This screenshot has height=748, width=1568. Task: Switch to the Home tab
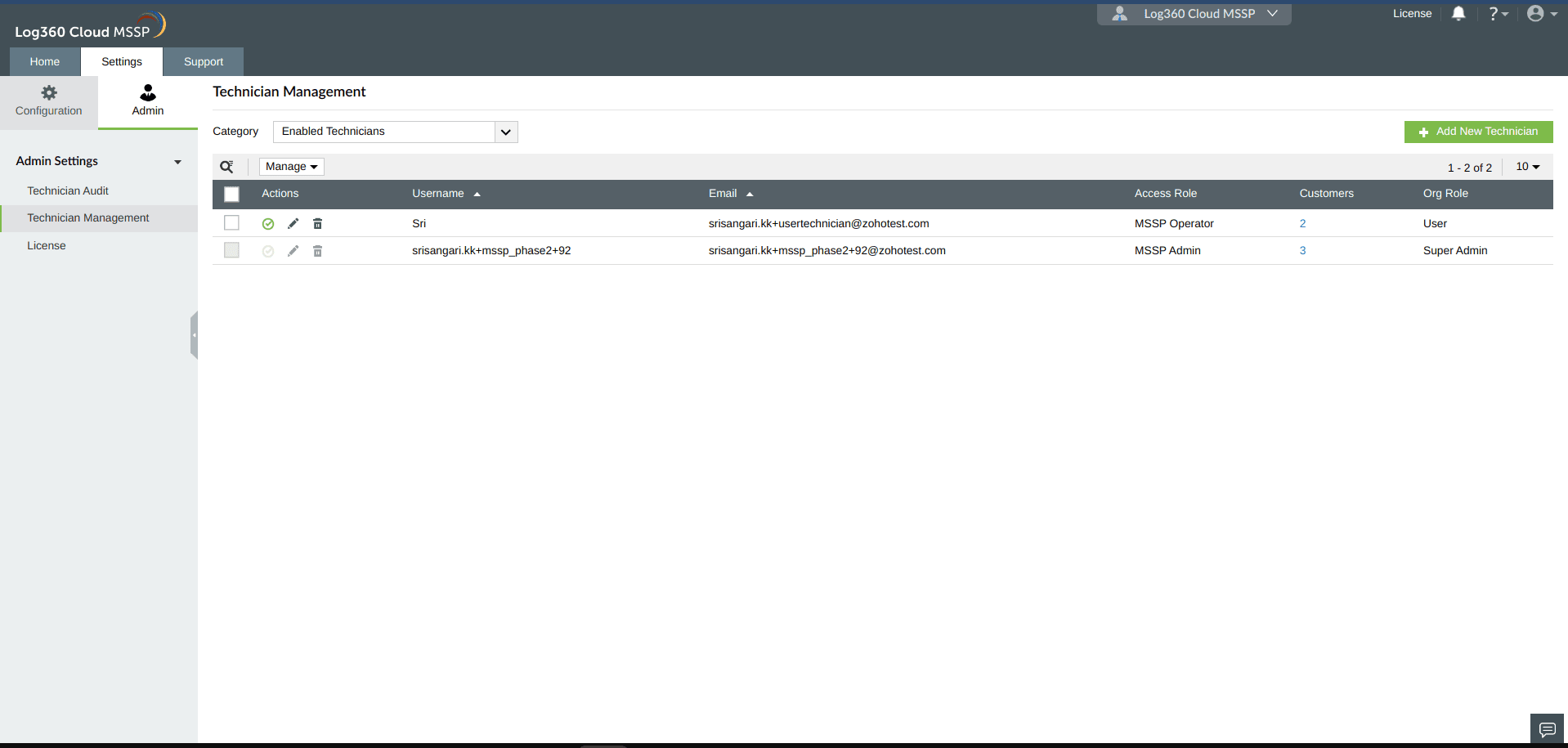coord(45,61)
